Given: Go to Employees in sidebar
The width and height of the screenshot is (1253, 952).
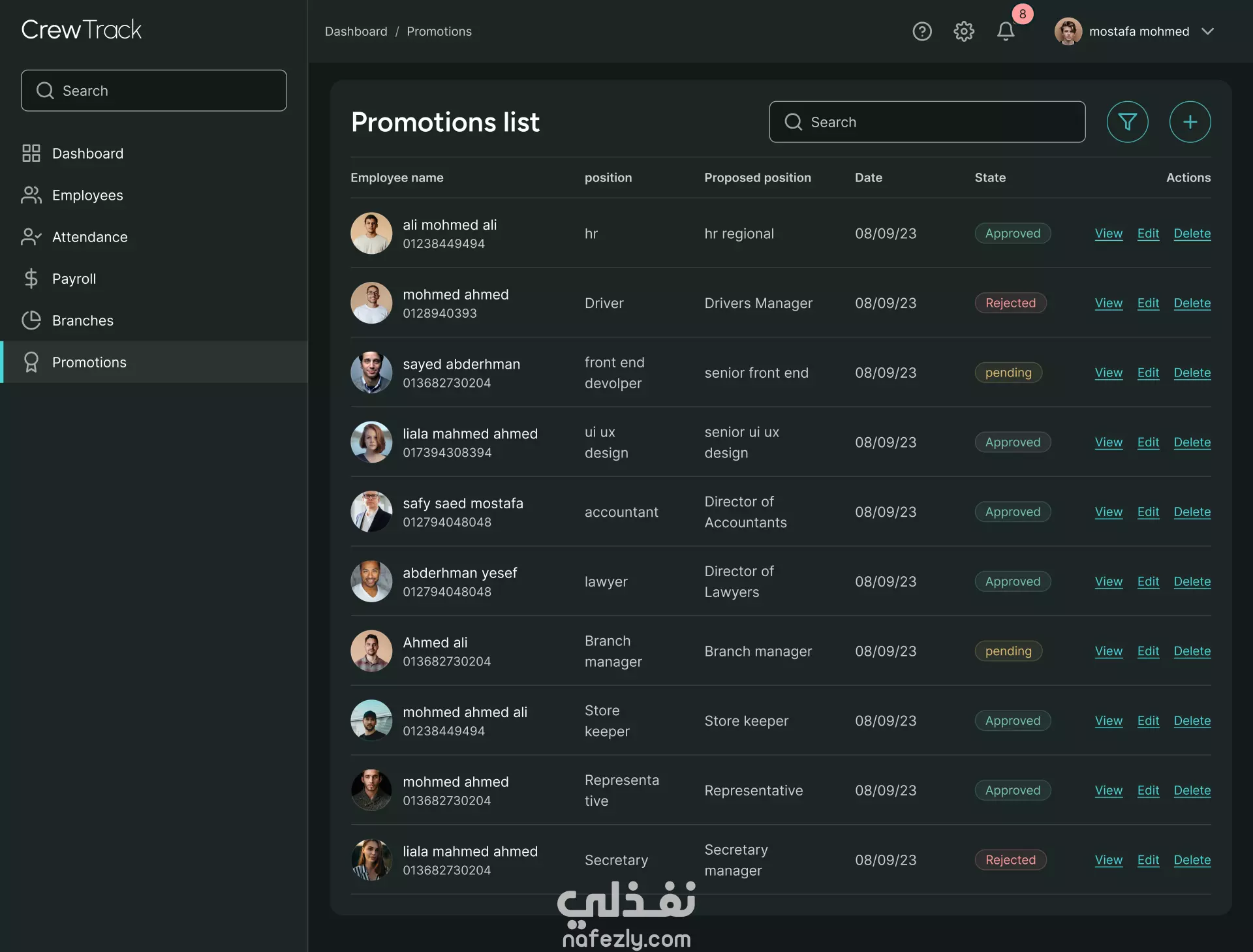Looking at the screenshot, I should (87, 195).
